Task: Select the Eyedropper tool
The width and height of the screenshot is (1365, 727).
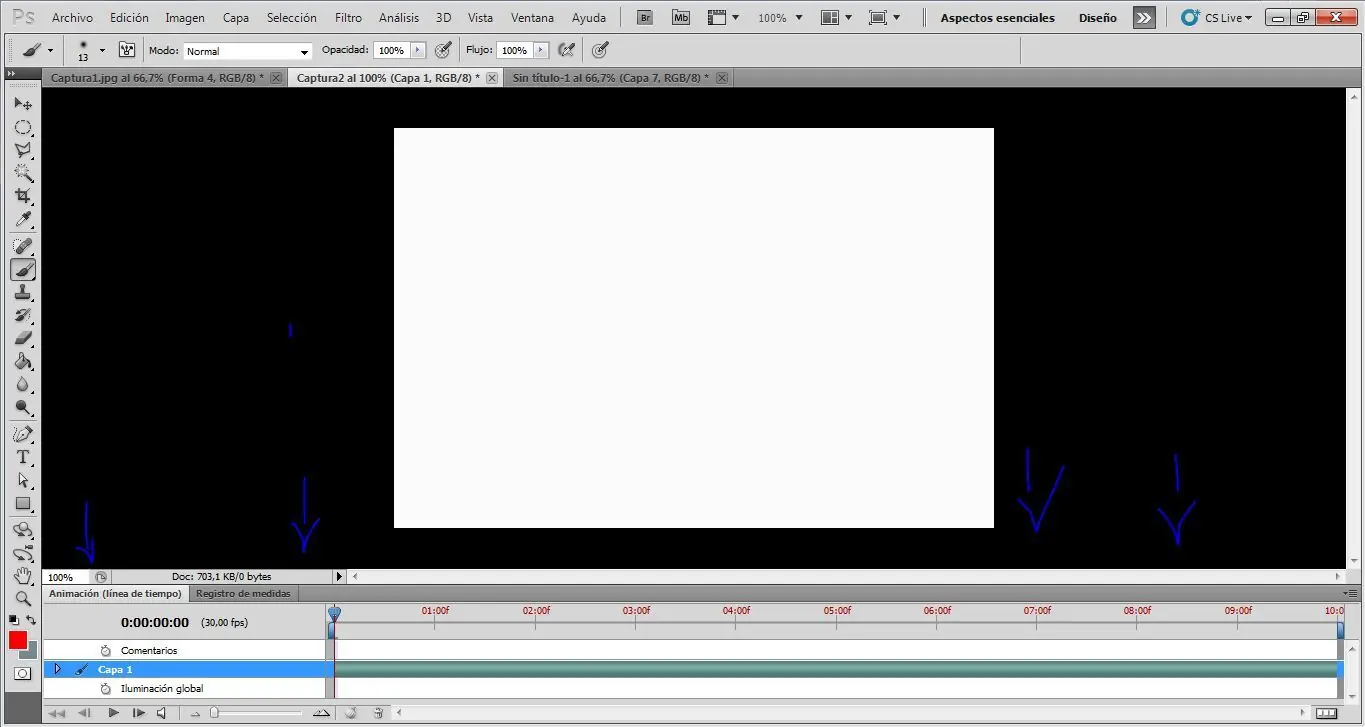Action: tap(22, 219)
